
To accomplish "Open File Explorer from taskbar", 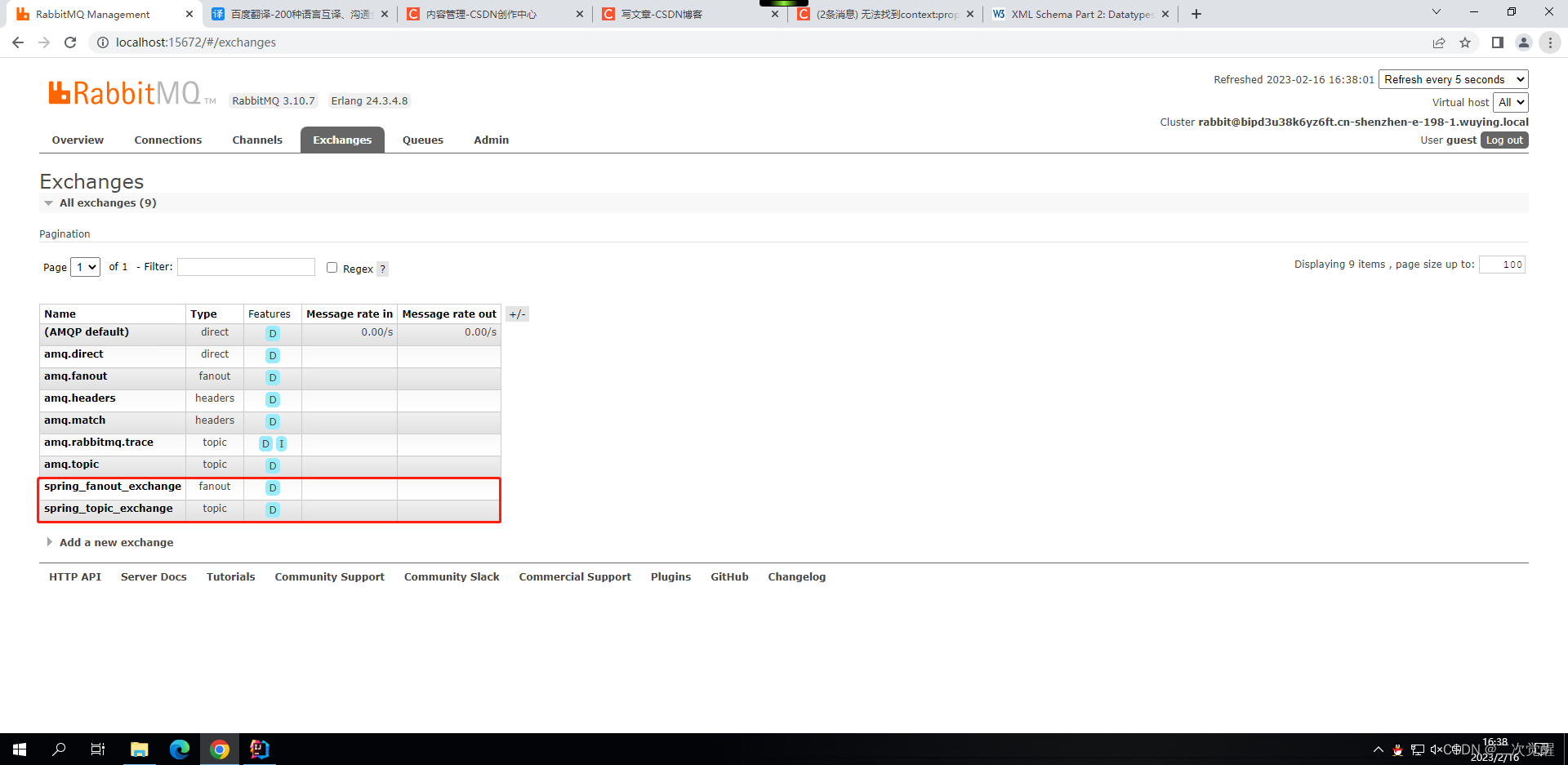I will coord(140,749).
